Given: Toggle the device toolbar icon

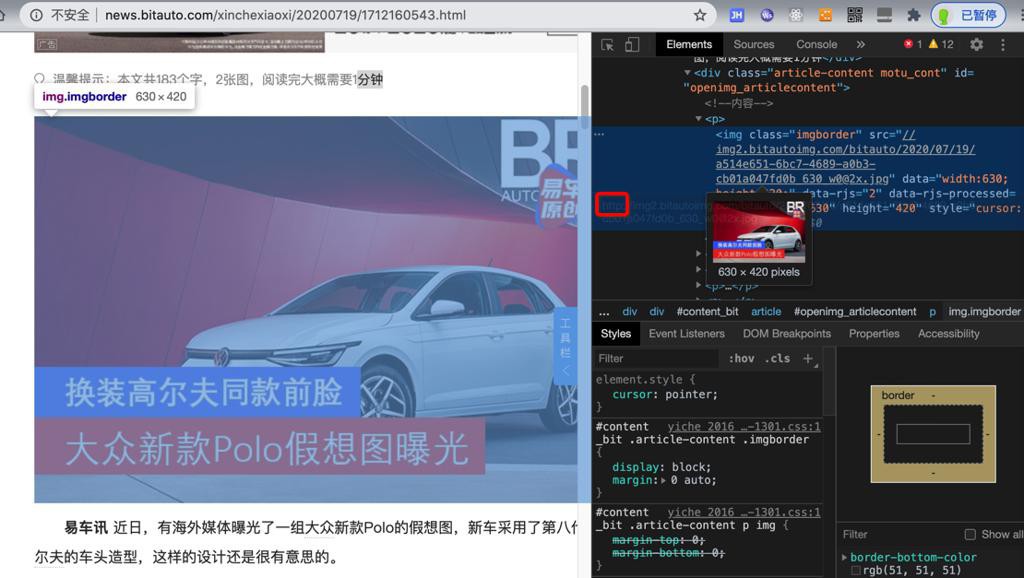Looking at the screenshot, I should point(632,44).
